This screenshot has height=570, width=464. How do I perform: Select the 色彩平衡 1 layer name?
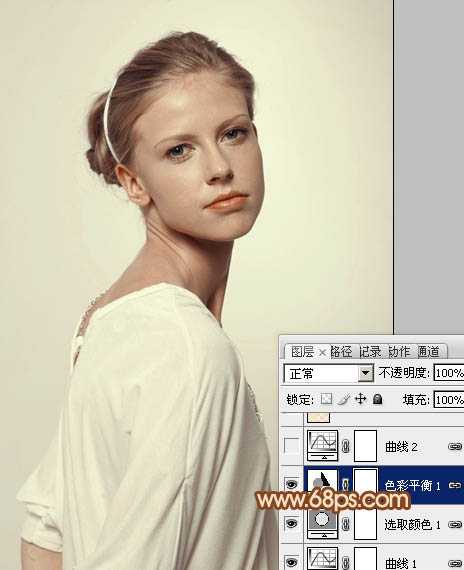pyautogui.click(x=412, y=485)
